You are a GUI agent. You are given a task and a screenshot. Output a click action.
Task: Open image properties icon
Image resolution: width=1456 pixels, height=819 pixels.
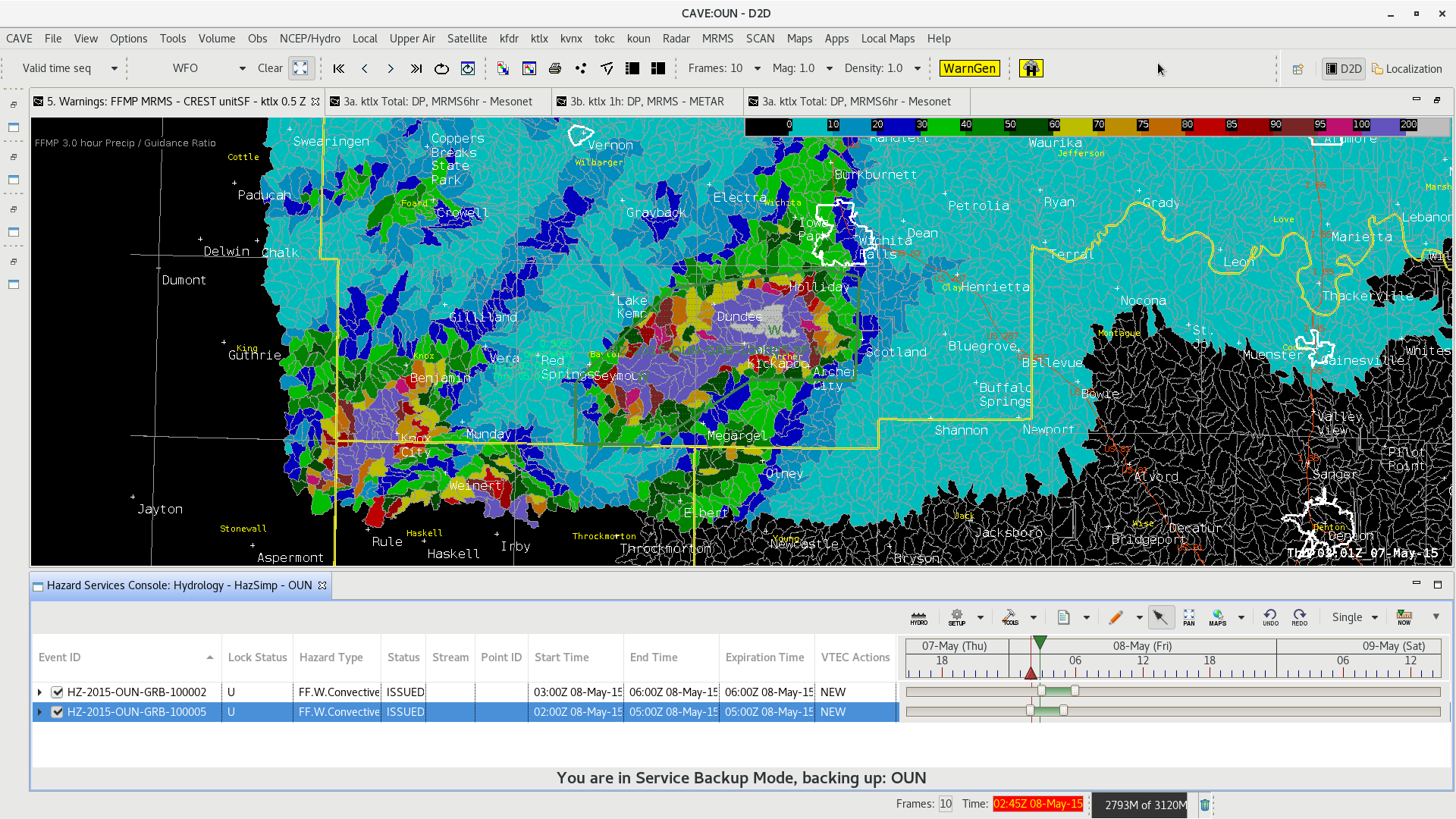[x=529, y=68]
